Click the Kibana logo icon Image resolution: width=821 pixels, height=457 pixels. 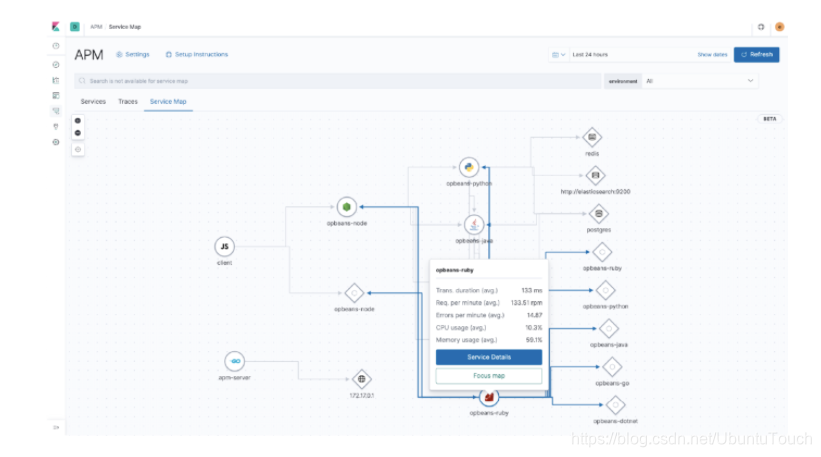(x=56, y=26)
